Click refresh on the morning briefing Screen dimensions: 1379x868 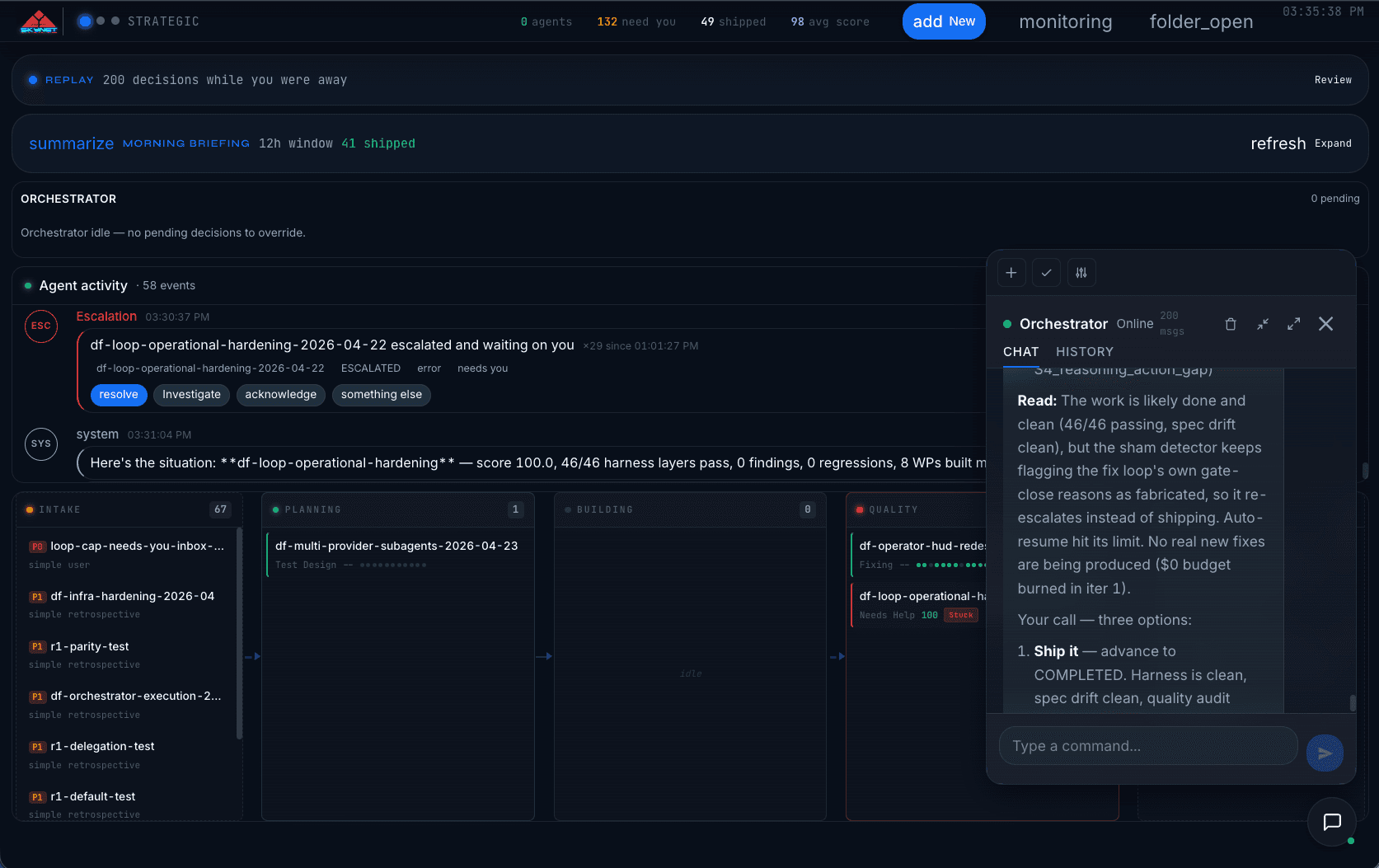point(1278,143)
